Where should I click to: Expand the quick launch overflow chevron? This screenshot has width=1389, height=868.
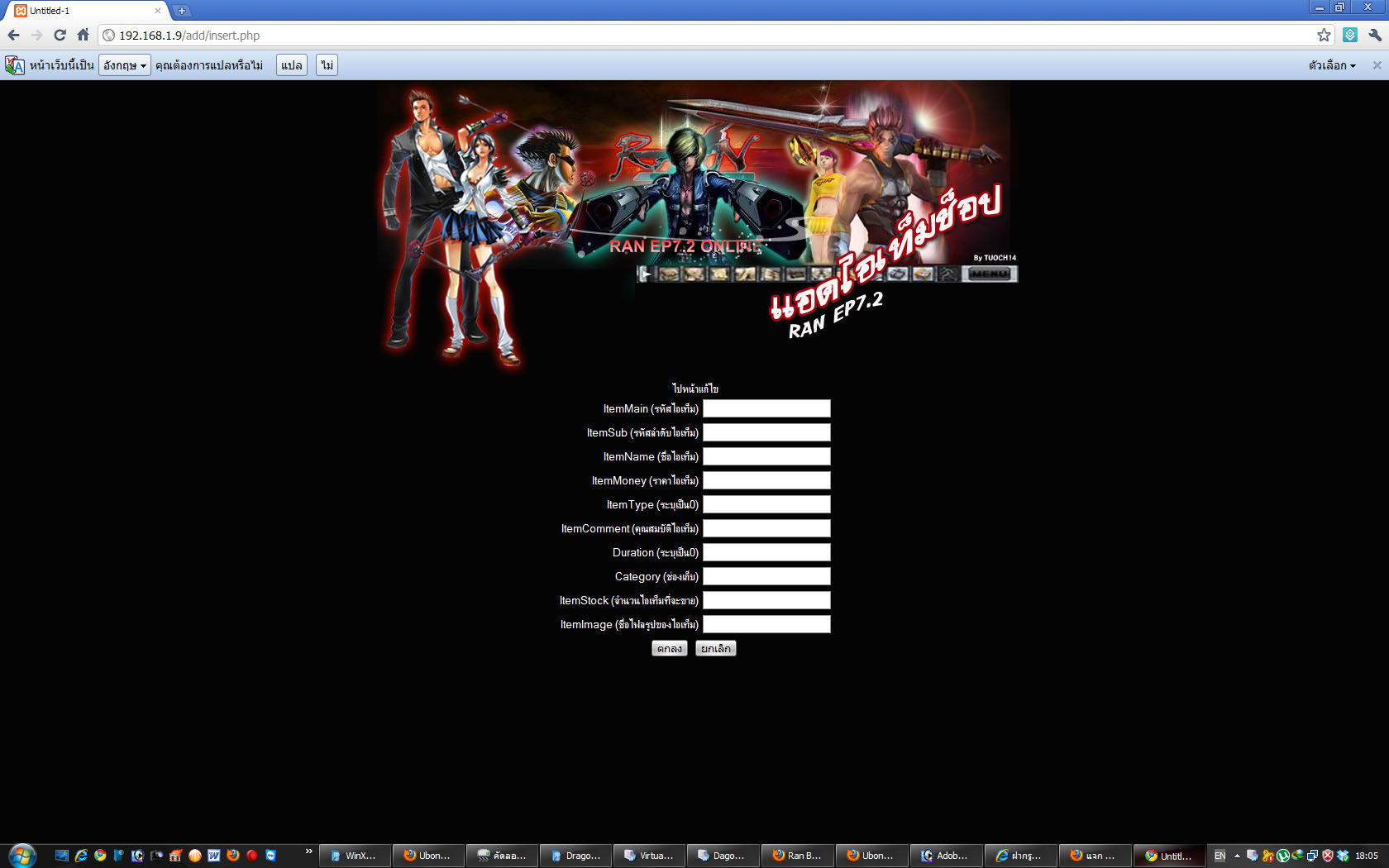click(309, 851)
